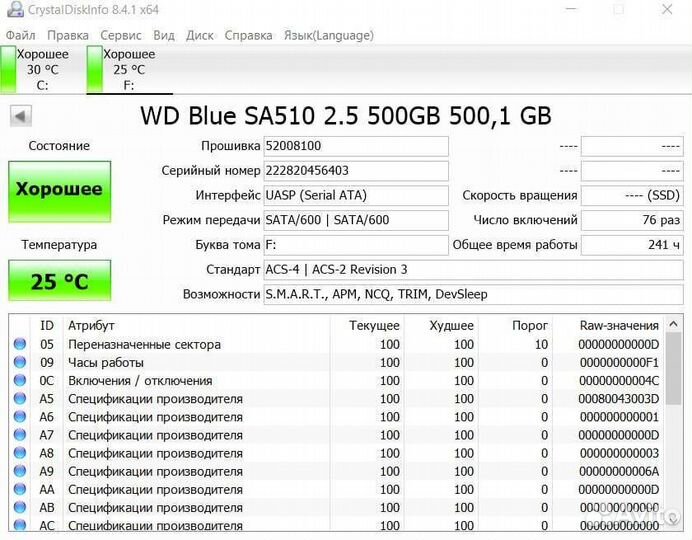Click the blue status icon for attribute A7
The width and height of the screenshot is (692, 540).
[x=20, y=435]
